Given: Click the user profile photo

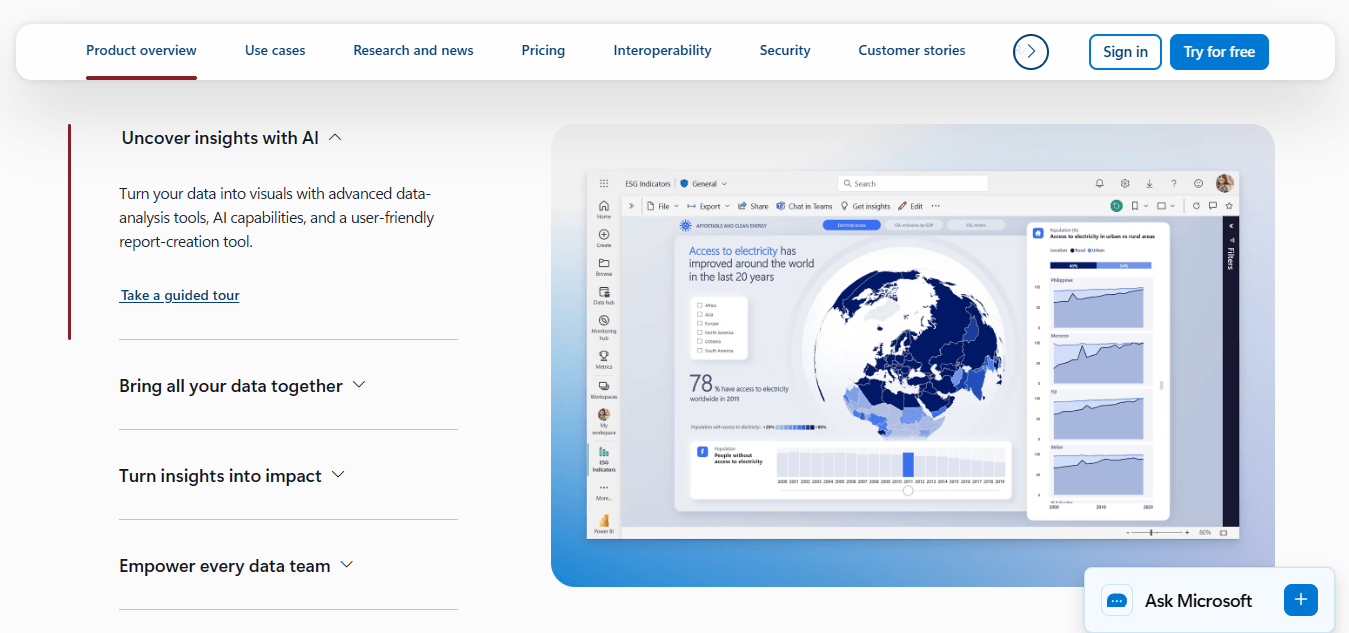Looking at the screenshot, I should click(x=1225, y=183).
